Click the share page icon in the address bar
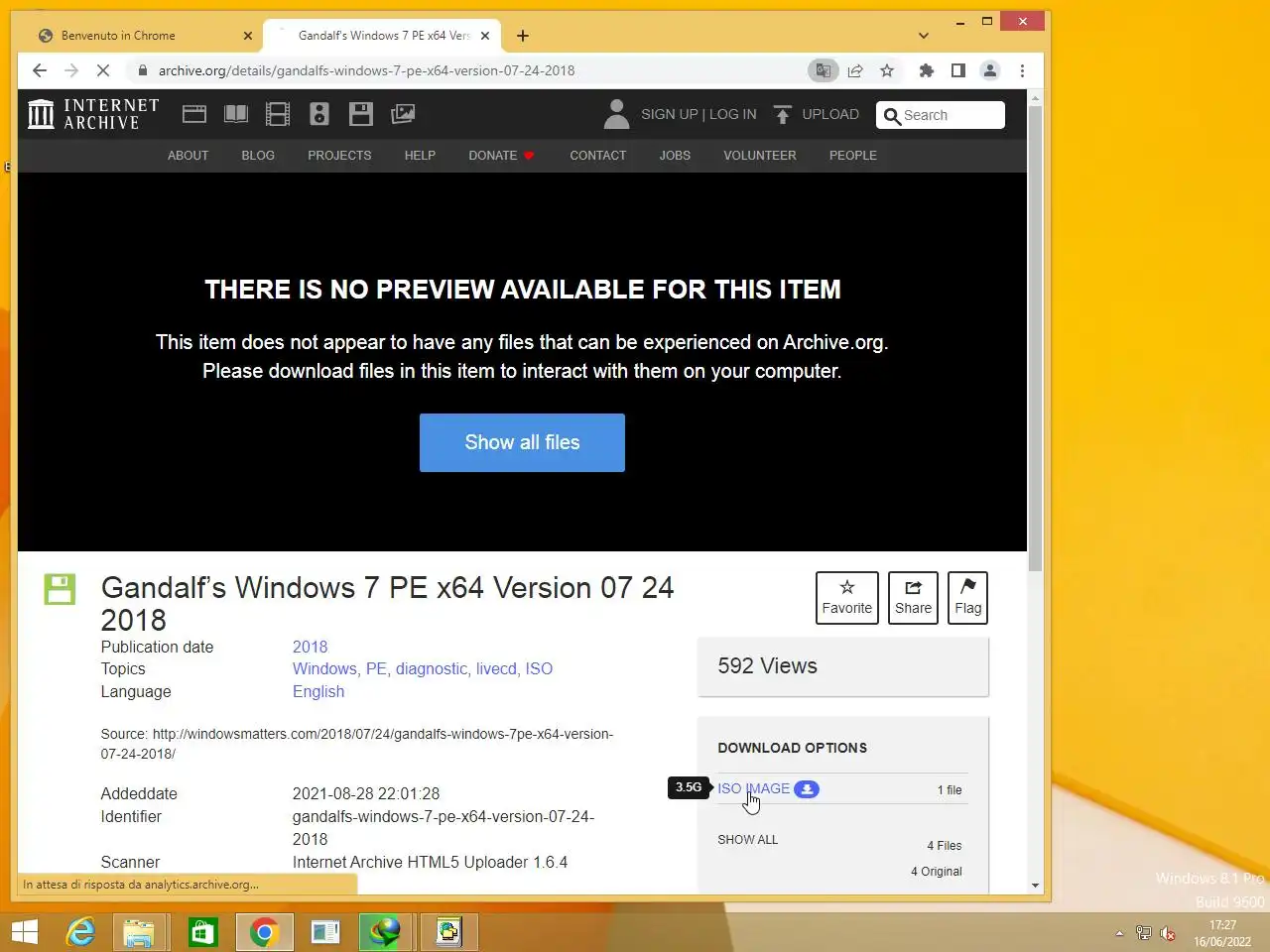Viewport: 1270px width, 952px height. click(855, 70)
